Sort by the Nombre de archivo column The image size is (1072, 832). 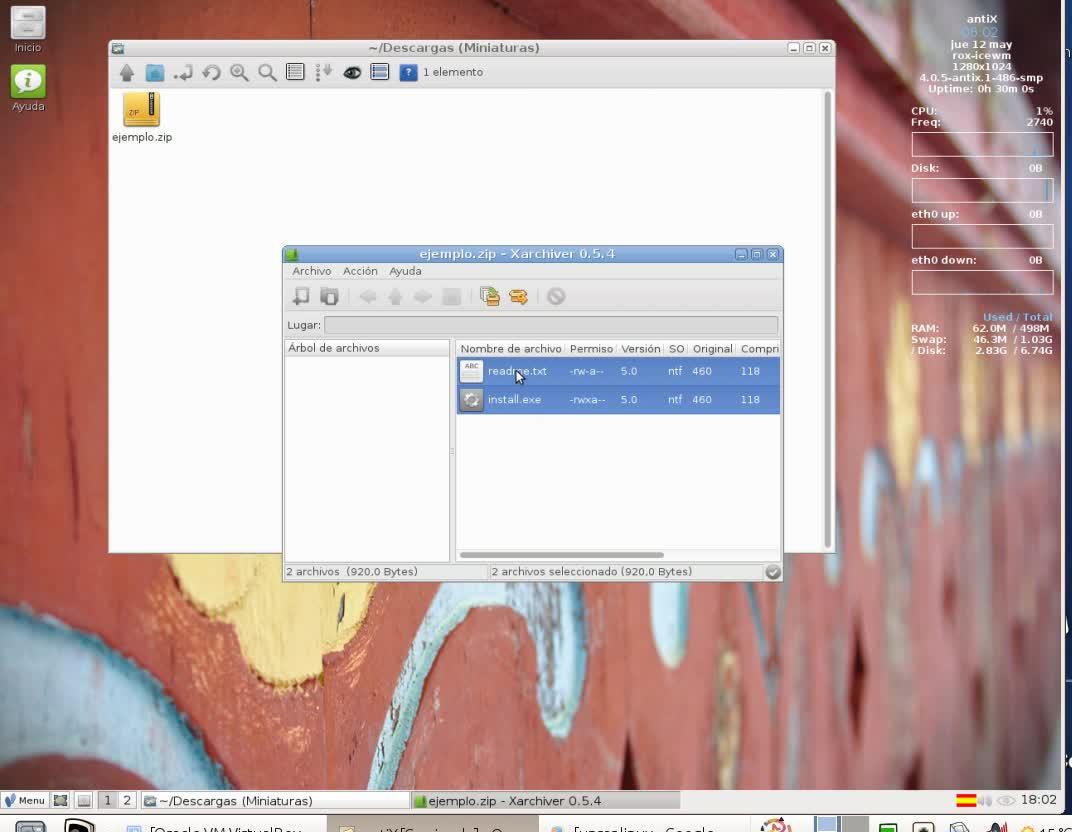(x=510, y=348)
